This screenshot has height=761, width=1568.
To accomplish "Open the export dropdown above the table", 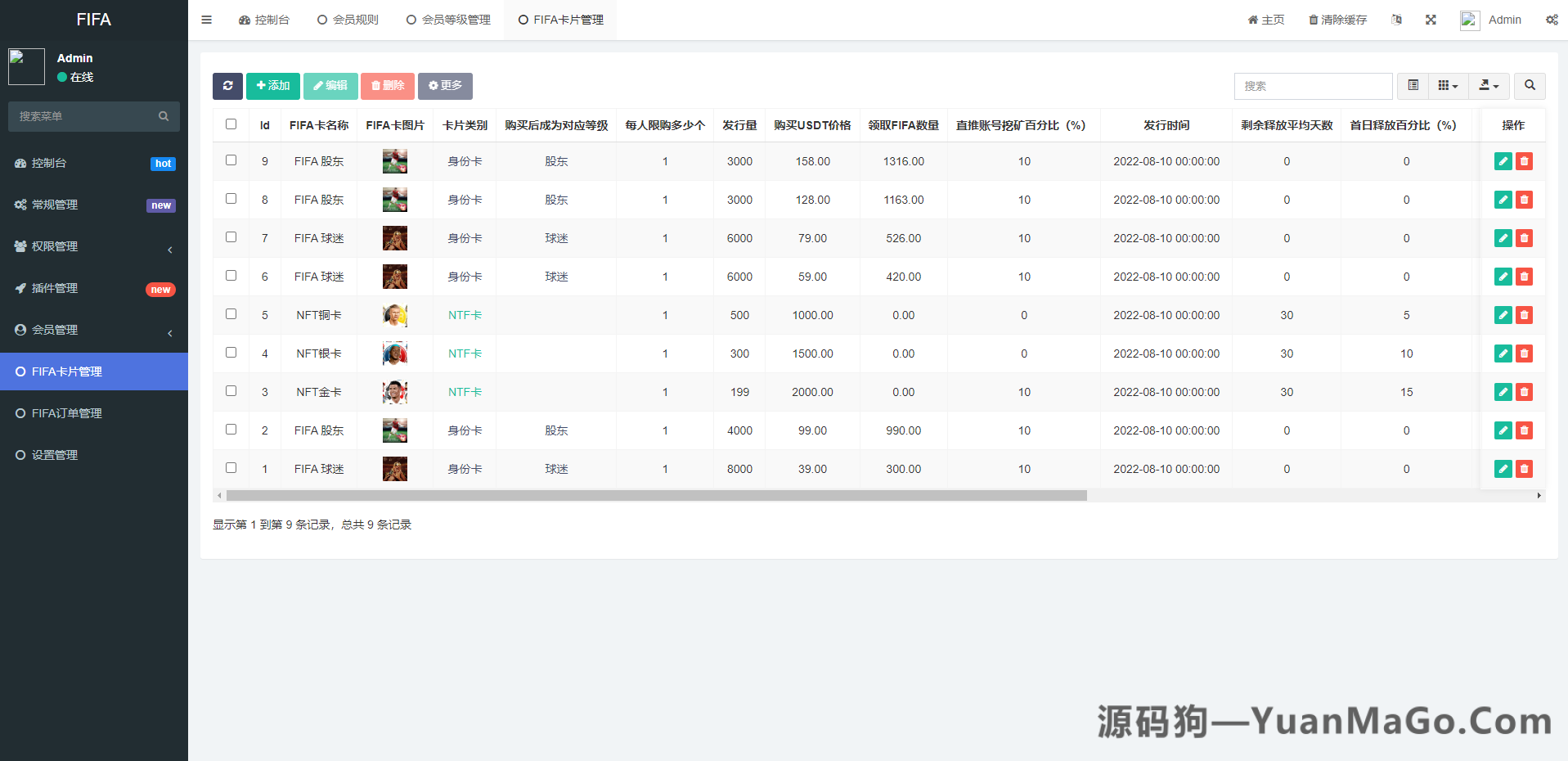I will (x=1489, y=86).
